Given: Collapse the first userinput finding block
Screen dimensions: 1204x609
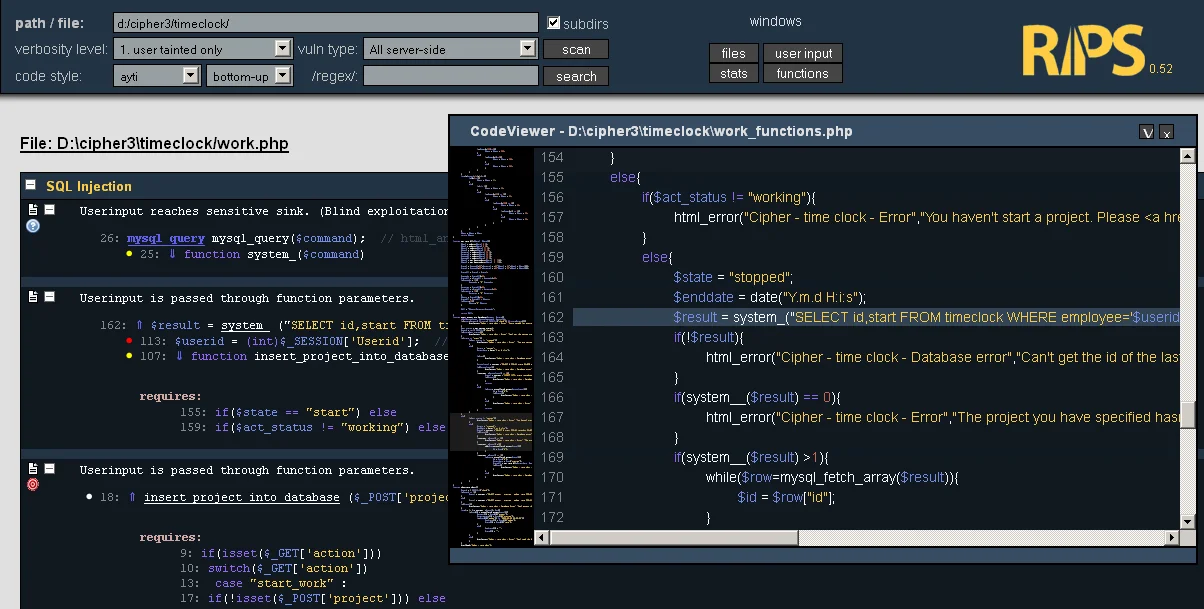Looking at the screenshot, I should pyautogui.click(x=48, y=211).
